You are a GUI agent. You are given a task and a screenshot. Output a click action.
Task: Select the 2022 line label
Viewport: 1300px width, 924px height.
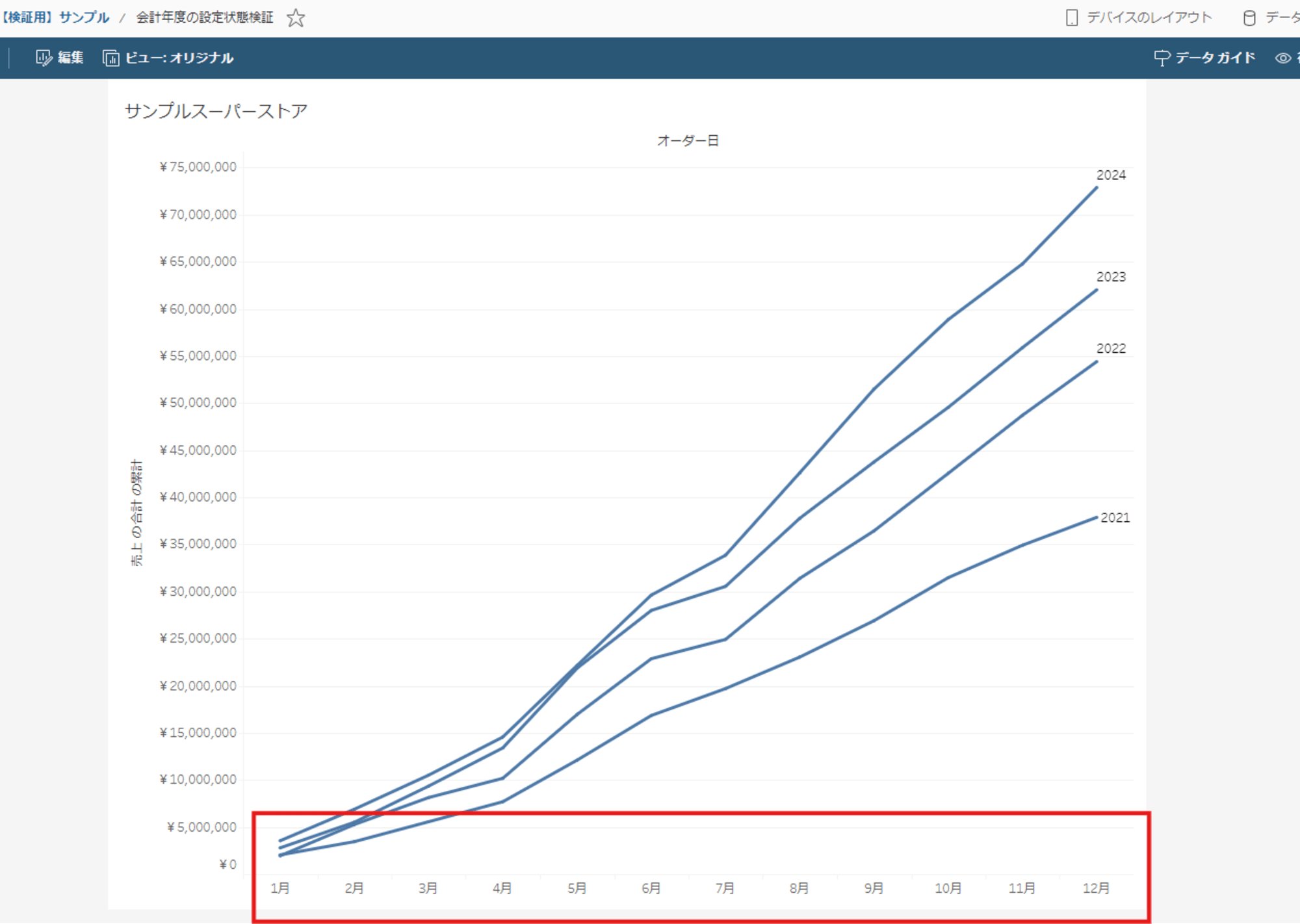tap(1111, 349)
